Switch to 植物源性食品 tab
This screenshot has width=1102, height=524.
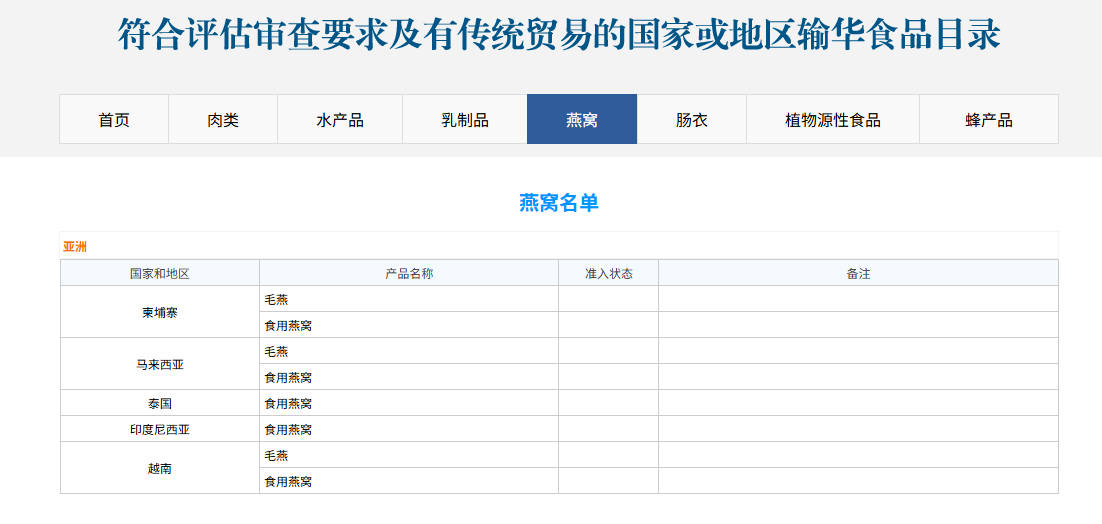click(x=833, y=120)
